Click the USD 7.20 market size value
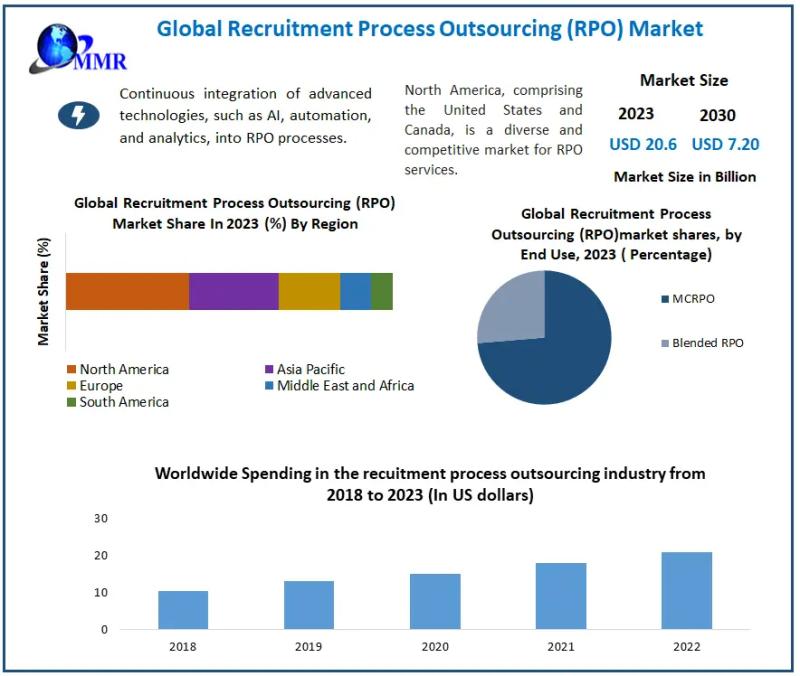 [726, 144]
